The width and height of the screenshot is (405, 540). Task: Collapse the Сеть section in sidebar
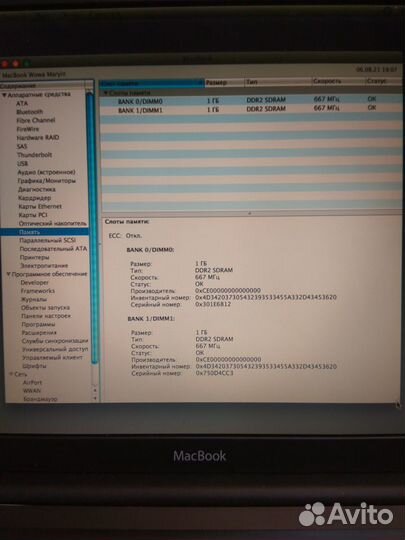point(11,374)
